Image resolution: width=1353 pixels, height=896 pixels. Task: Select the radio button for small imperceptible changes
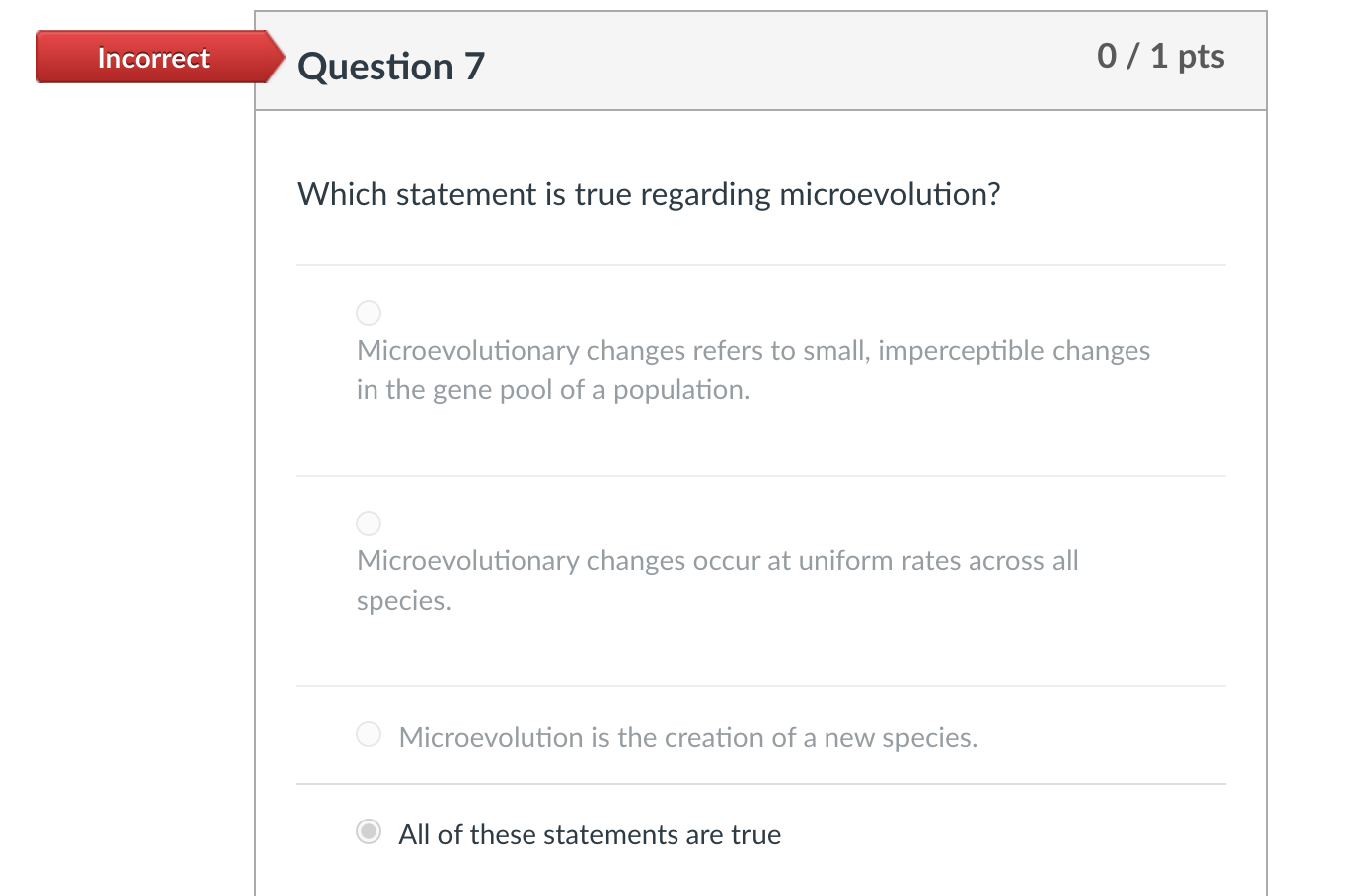click(x=369, y=313)
